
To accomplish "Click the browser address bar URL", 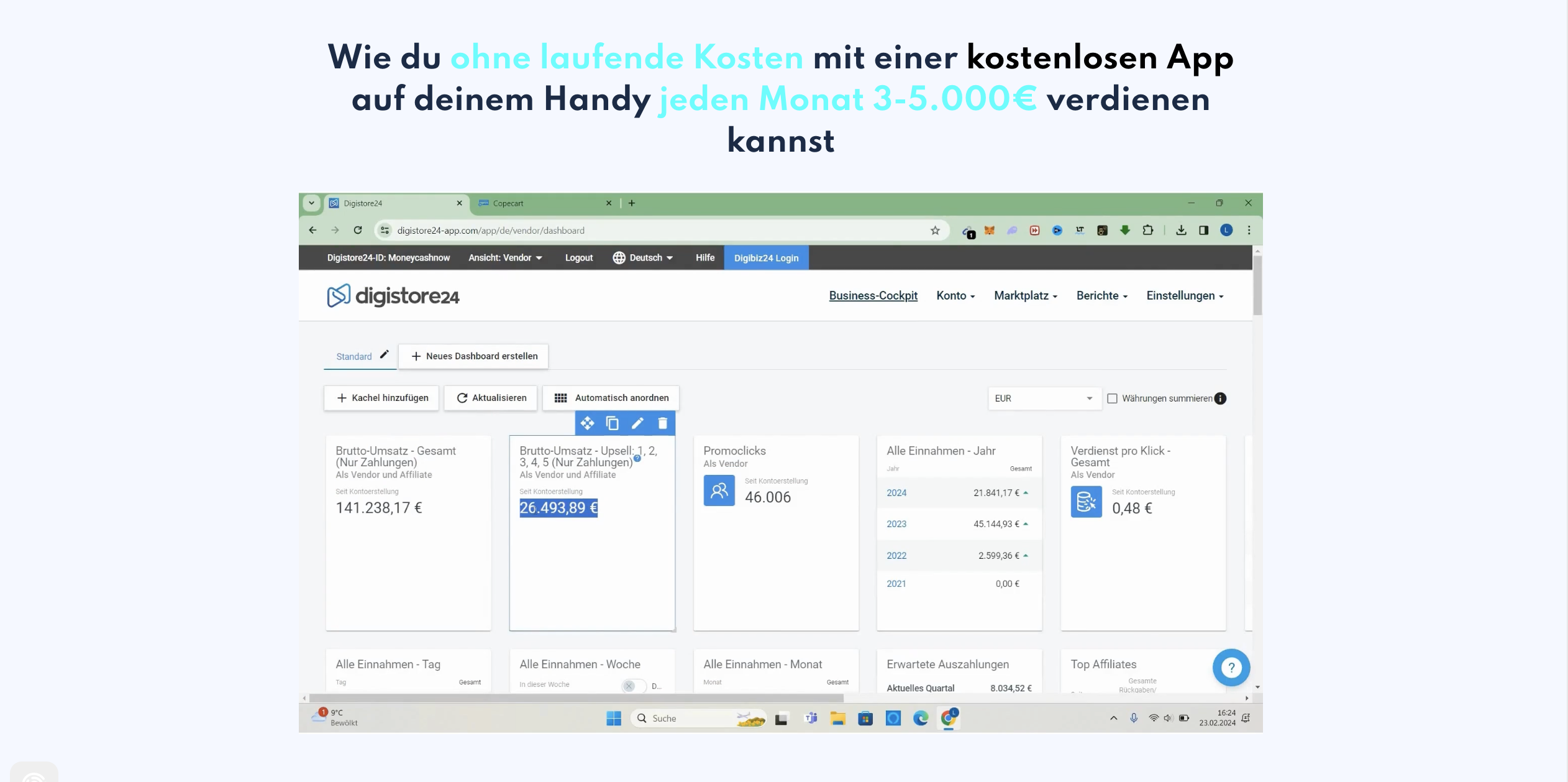I will coord(490,231).
